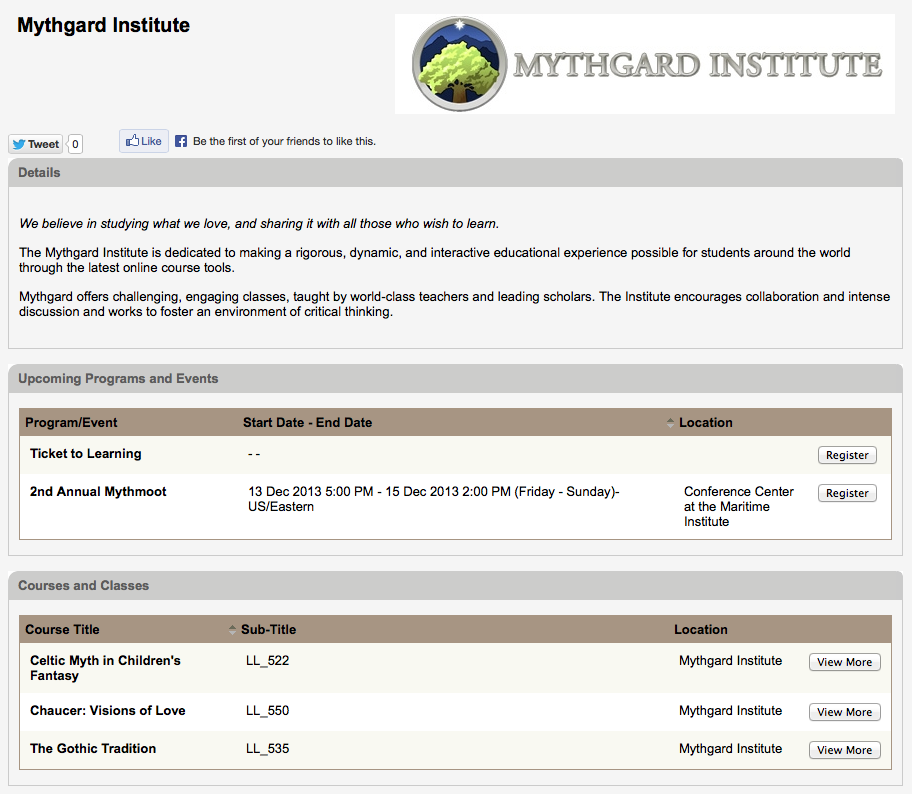This screenshot has width=912, height=794.
Task: Select the 2nd Annual Mythmoot event title
Action: (98, 492)
